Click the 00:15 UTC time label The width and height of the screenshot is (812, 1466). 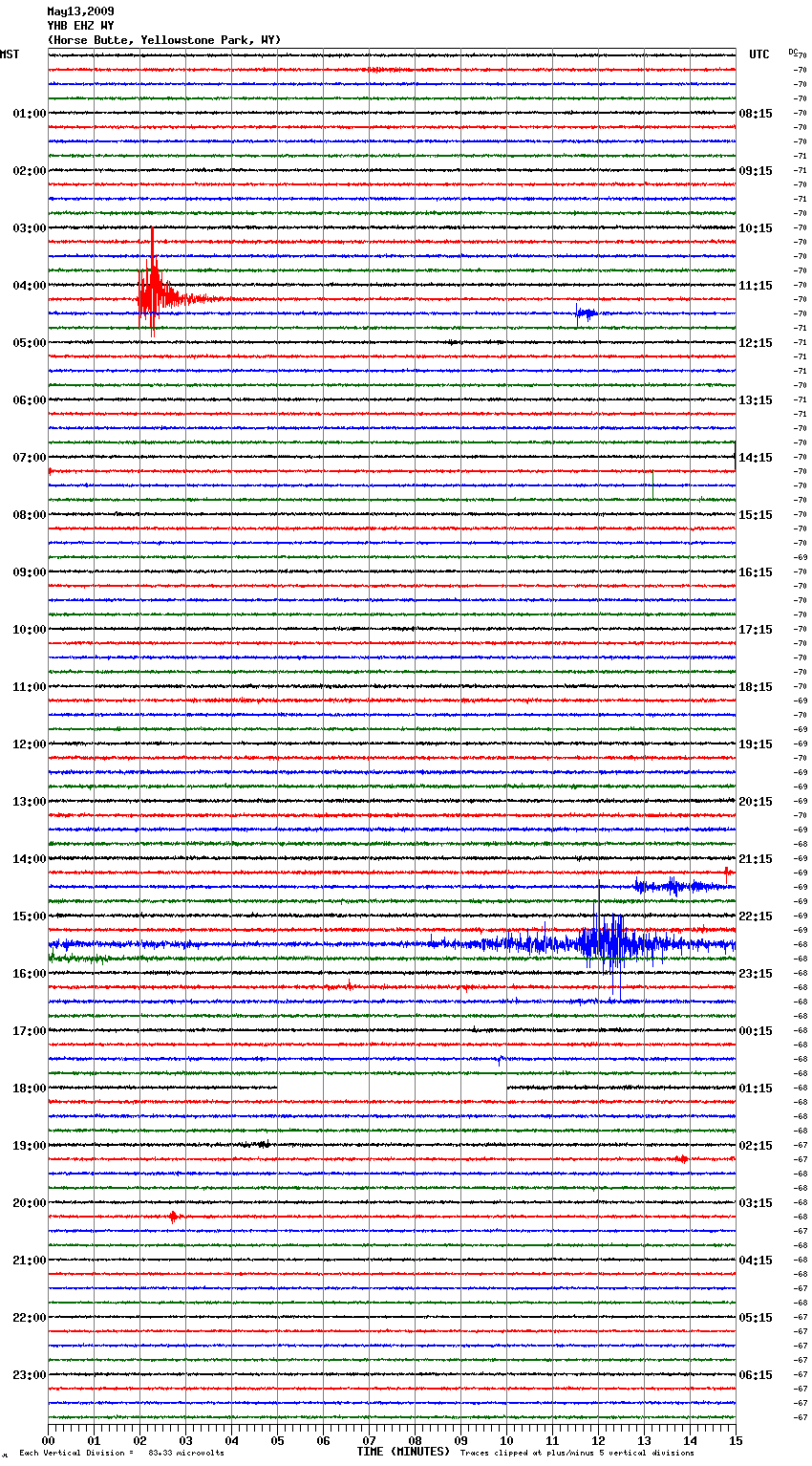pos(756,1031)
